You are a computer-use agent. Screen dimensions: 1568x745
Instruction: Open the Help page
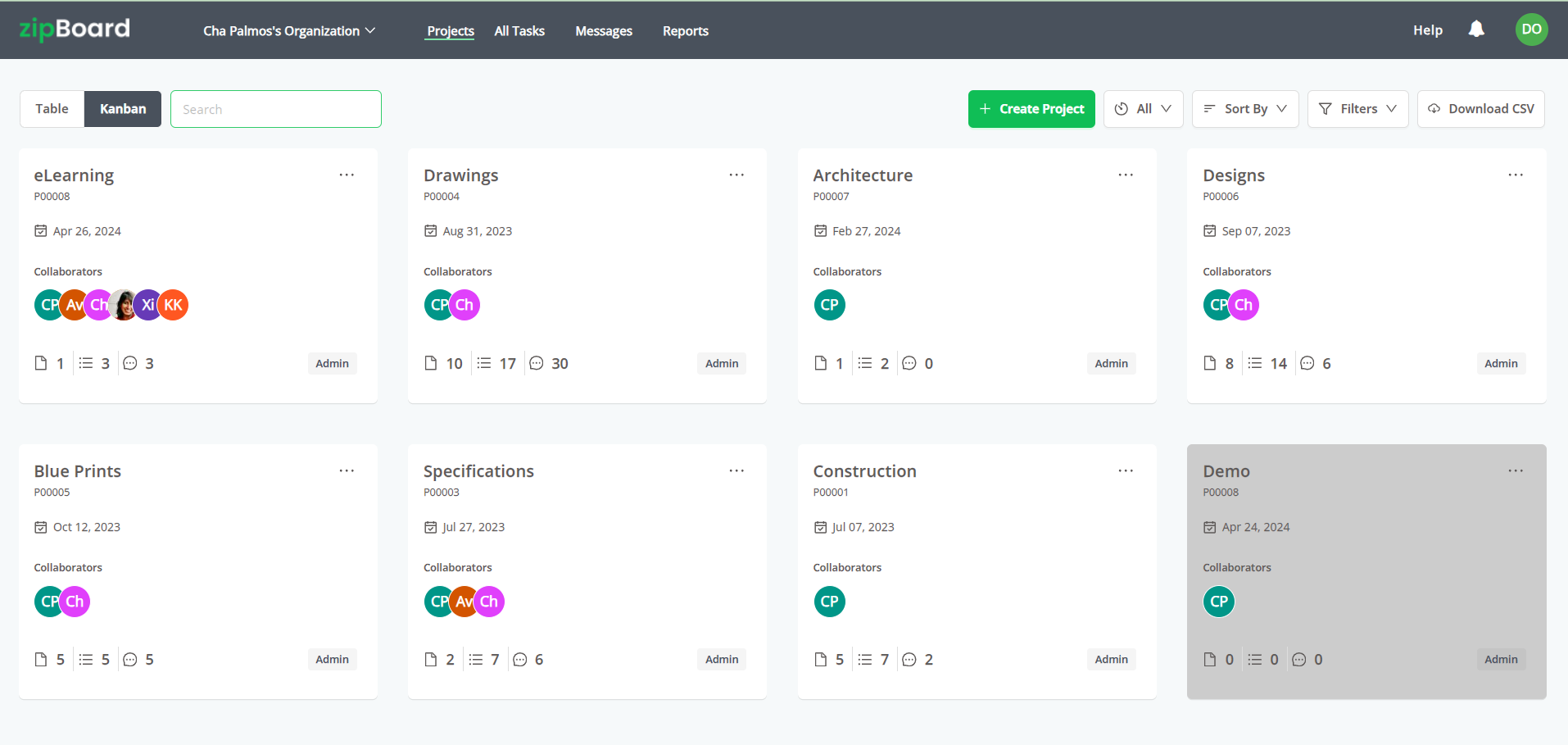coord(1427,30)
